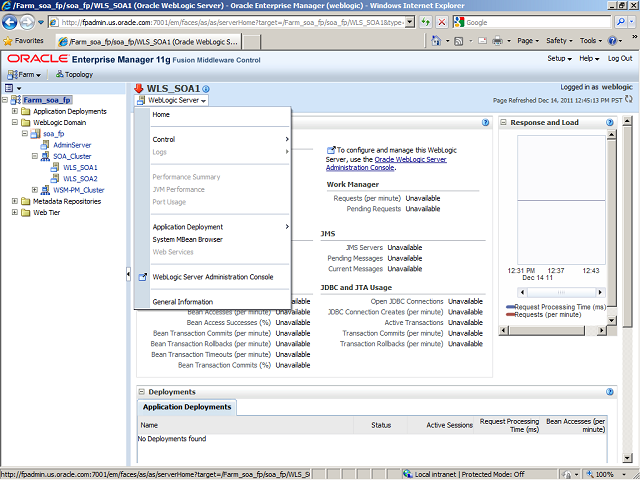Click the page refresh icon beside timestamp
The width and height of the screenshot is (640, 480).
click(x=630, y=100)
